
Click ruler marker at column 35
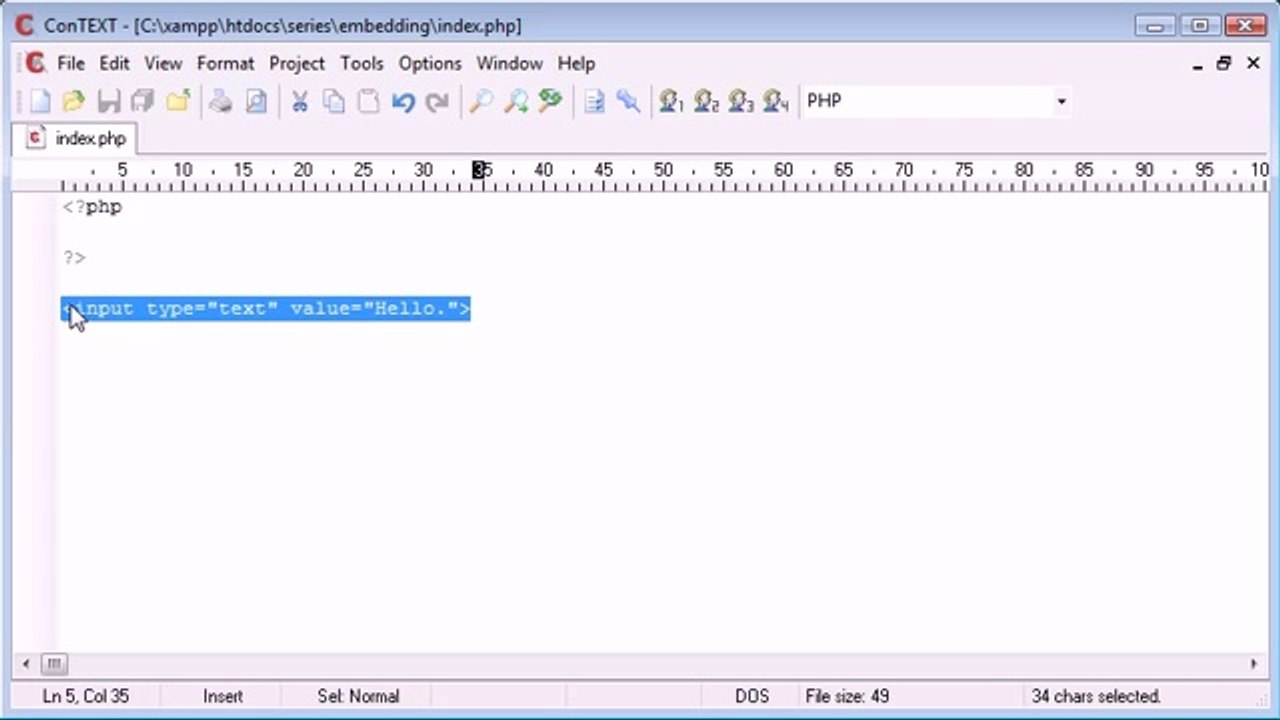click(x=483, y=170)
